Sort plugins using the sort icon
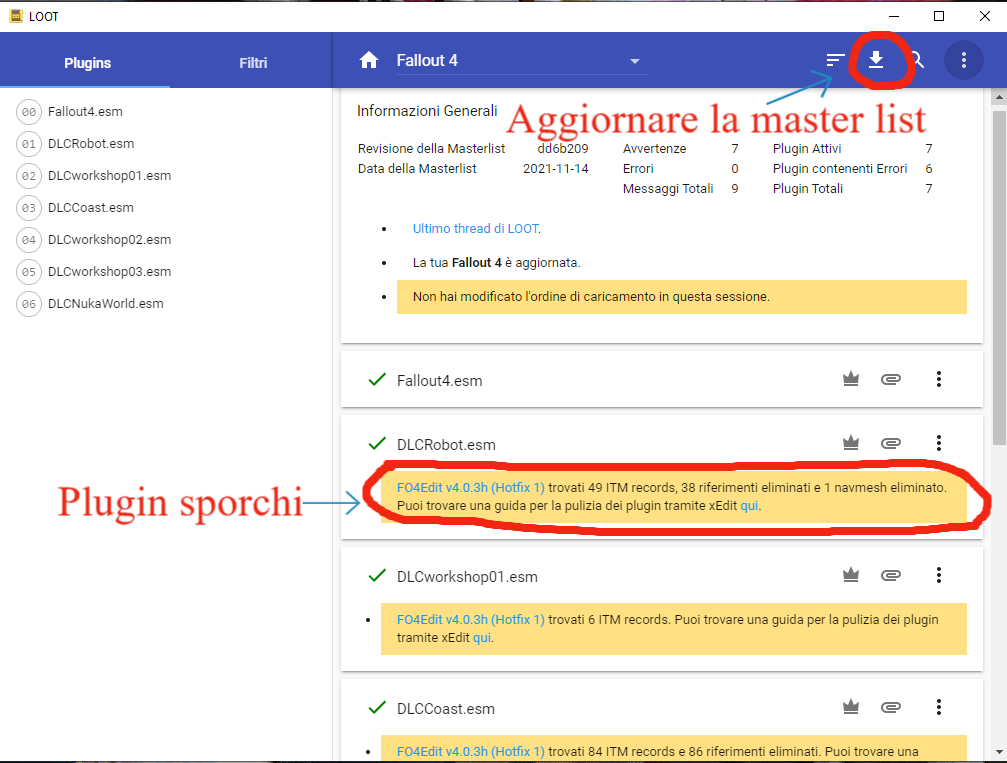 click(x=835, y=60)
